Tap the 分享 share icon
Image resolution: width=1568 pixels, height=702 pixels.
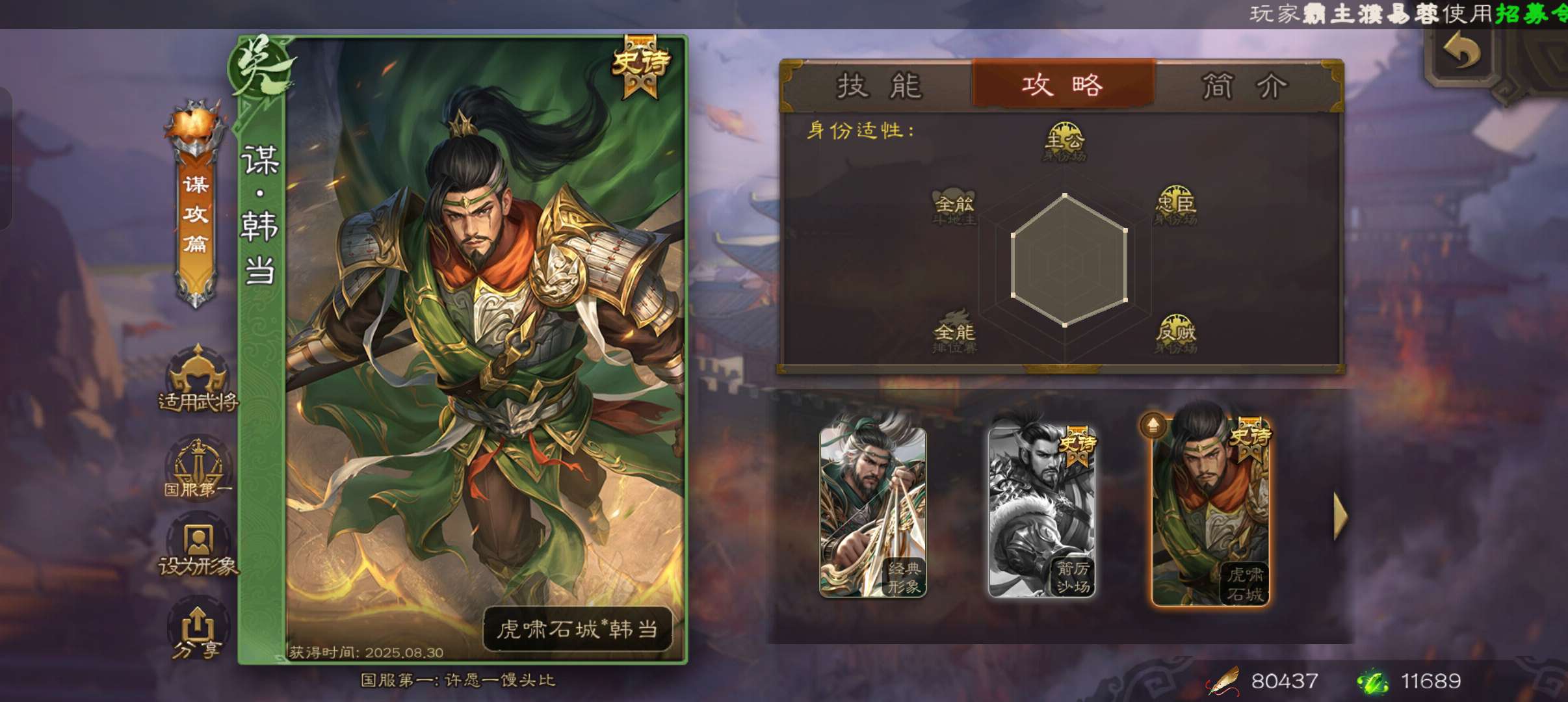pos(198,632)
